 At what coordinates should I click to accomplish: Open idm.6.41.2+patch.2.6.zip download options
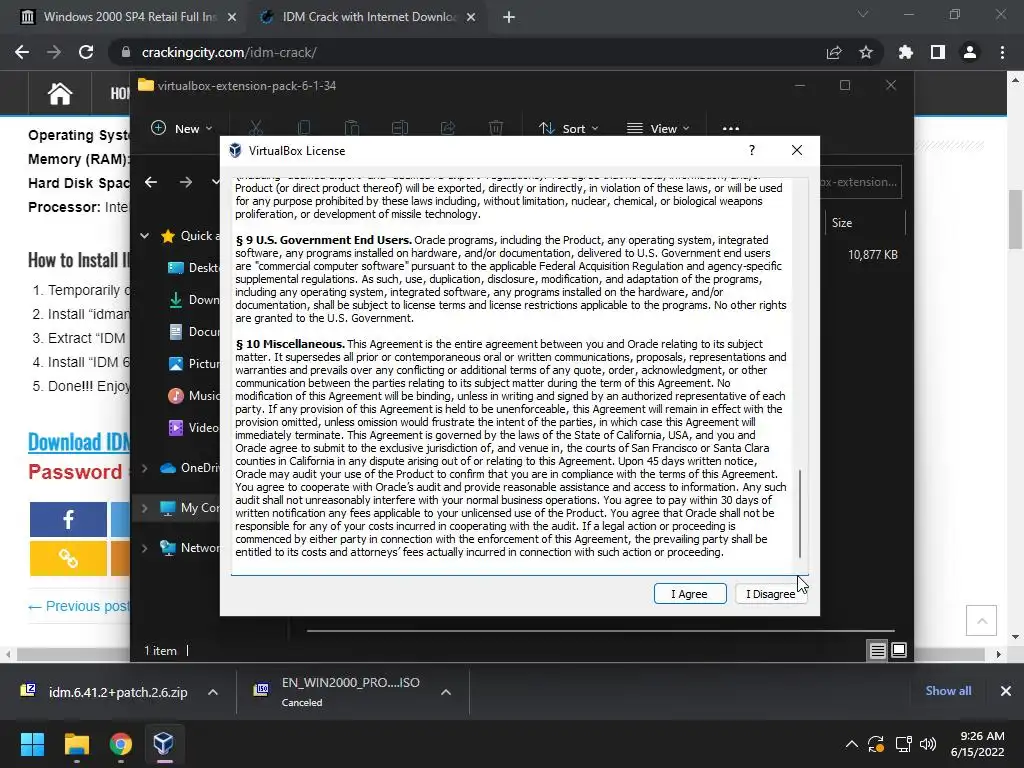213,692
